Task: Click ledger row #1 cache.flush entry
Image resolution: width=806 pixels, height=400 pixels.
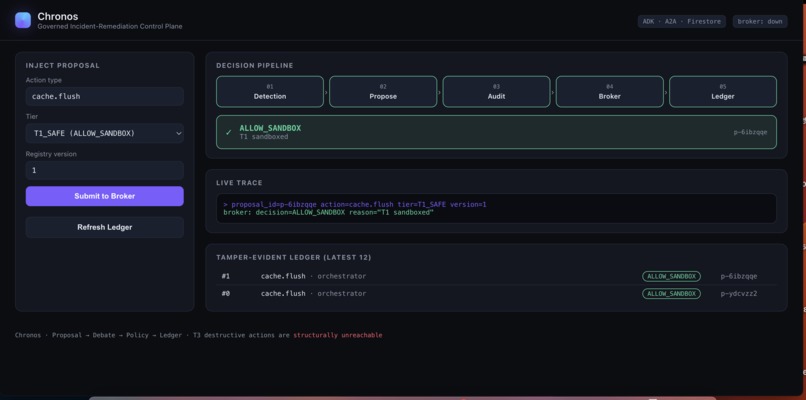Action: pyautogui.click(x=497, y=276)
